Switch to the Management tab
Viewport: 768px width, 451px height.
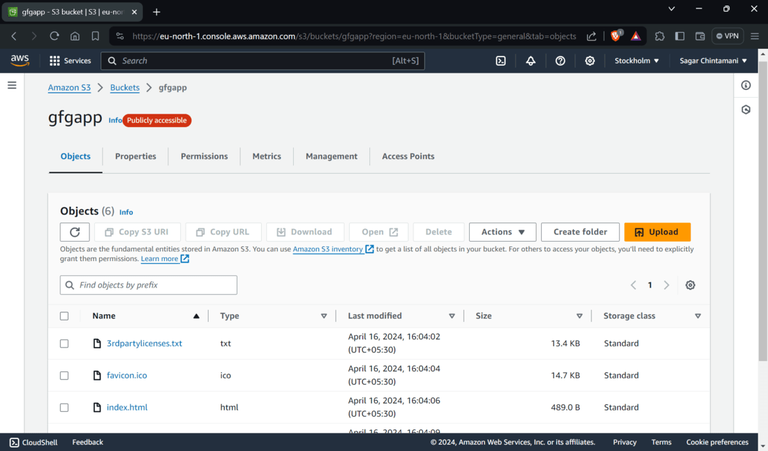point(332,156)
